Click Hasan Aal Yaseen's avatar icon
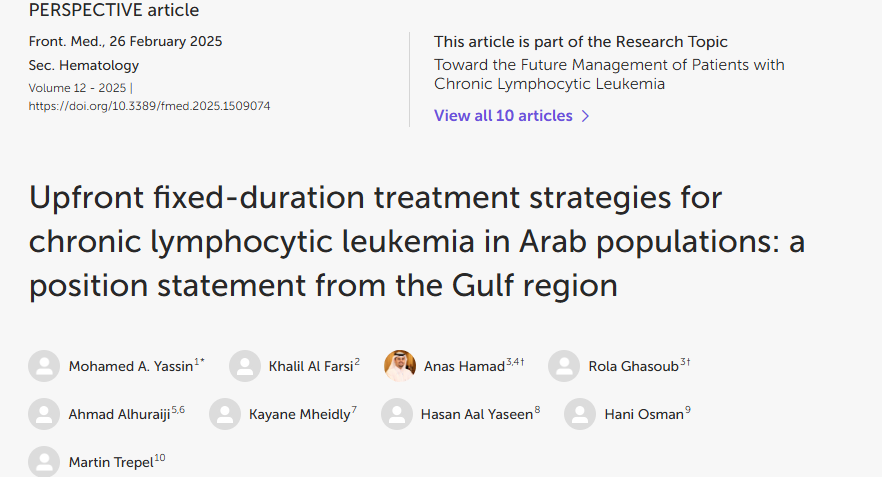 tap(397, 414)
